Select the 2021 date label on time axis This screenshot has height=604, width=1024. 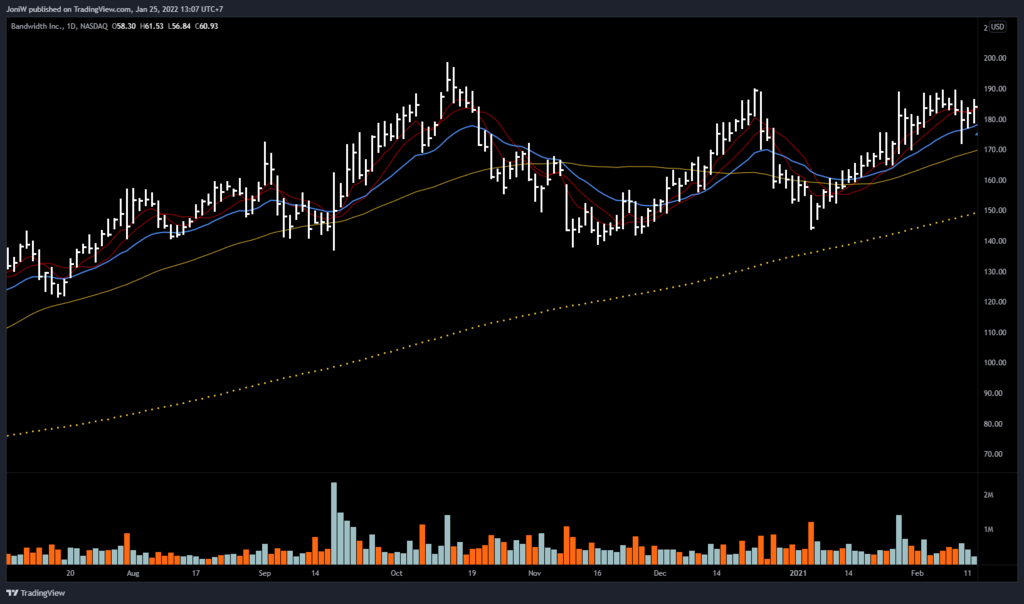point(798,575)
